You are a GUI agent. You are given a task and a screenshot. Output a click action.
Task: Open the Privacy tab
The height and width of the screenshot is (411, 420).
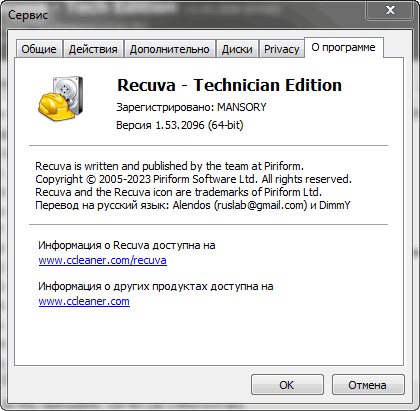pos(282,49)
